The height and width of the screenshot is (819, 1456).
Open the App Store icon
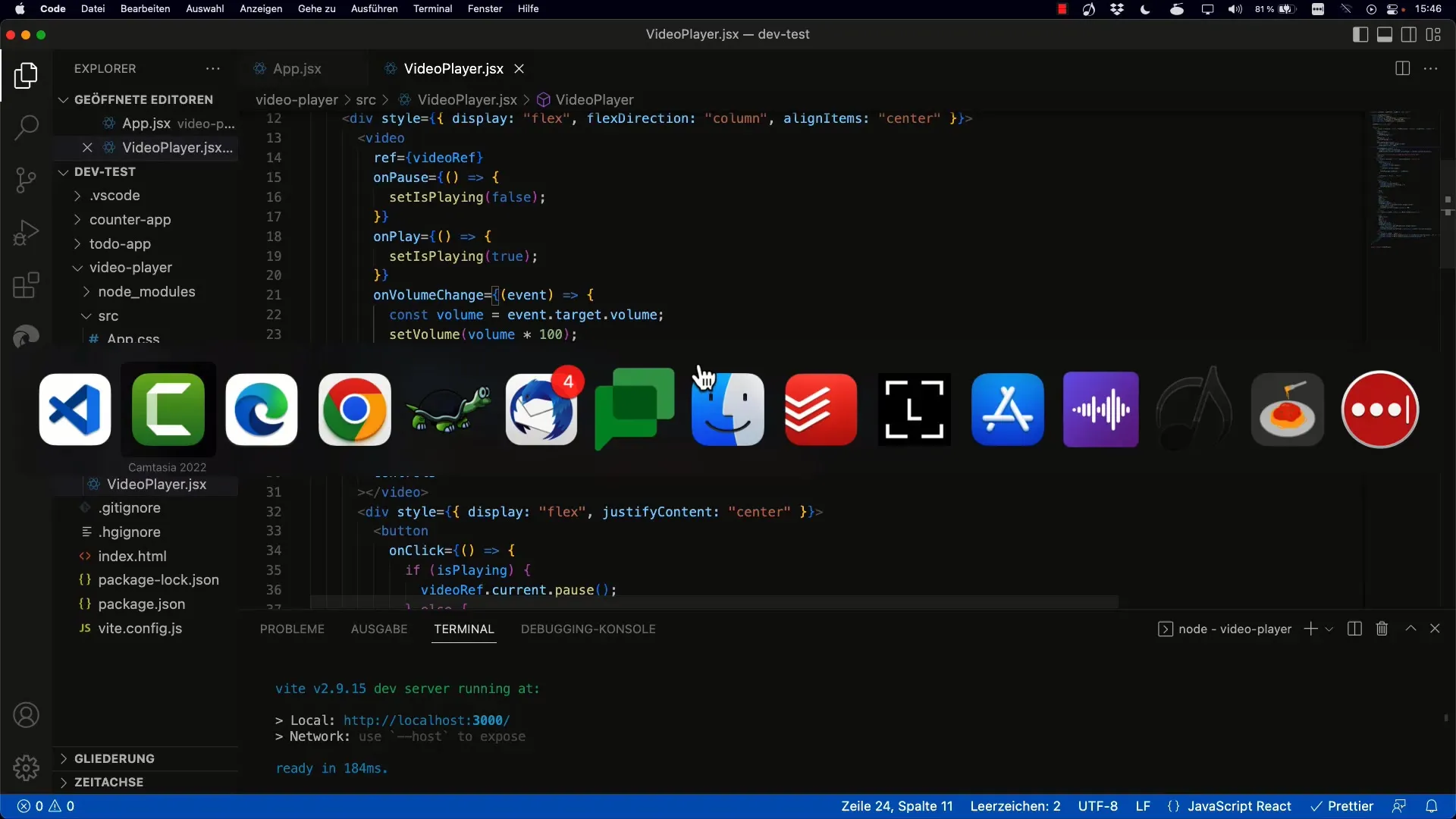point(1008,409)
